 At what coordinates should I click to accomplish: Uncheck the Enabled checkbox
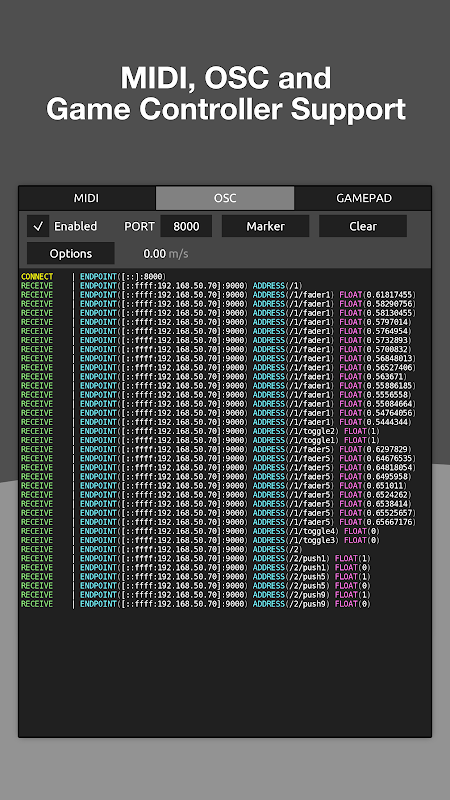click(x=38, y=226)
